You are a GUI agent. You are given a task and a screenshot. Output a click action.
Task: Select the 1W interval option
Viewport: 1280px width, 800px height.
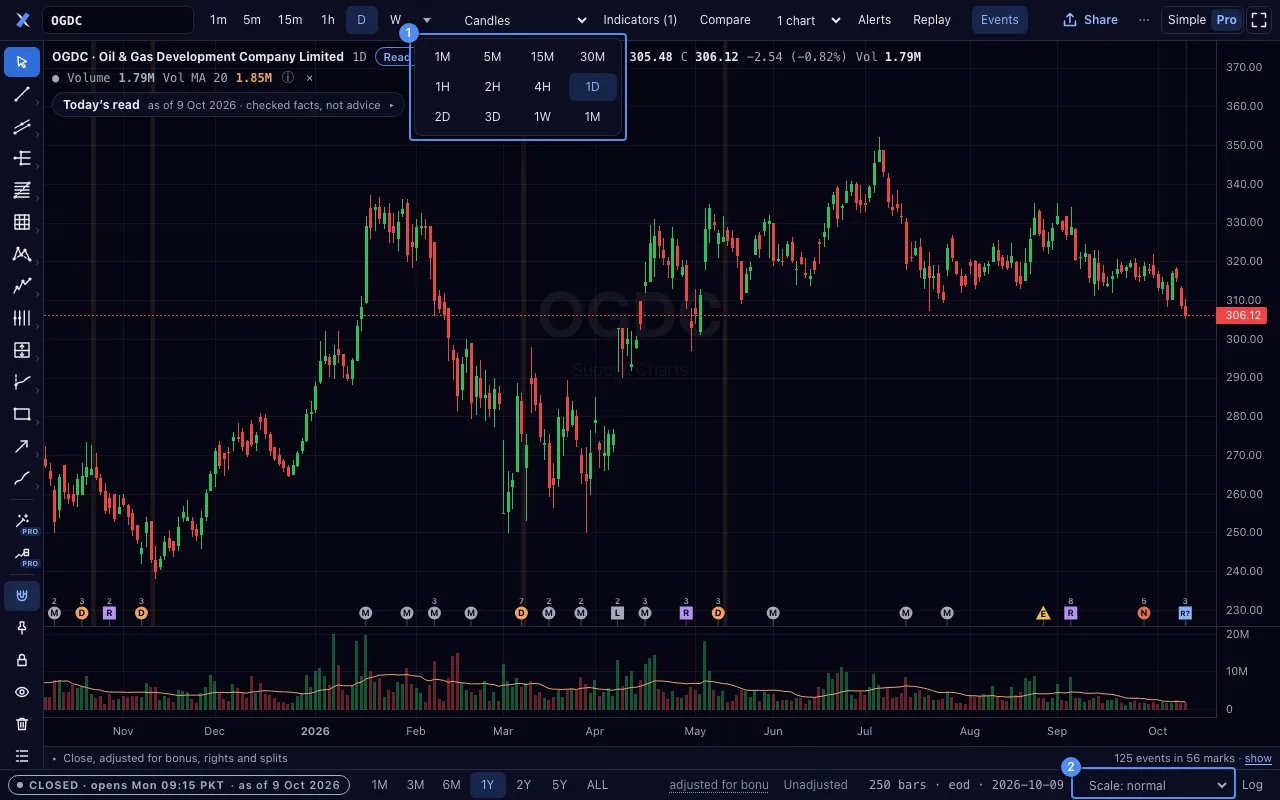(x=542, y=117)
